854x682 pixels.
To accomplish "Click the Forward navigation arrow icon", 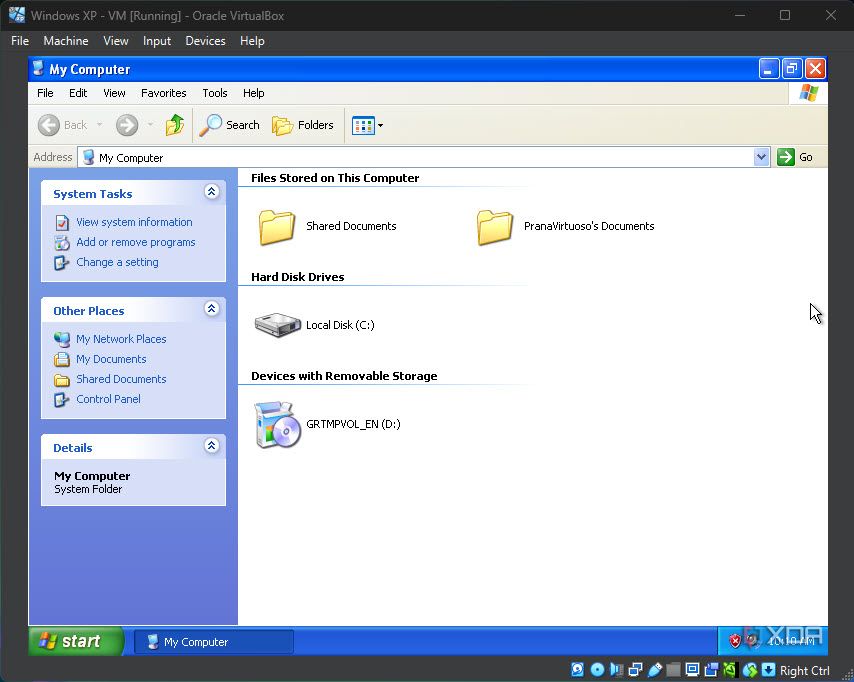I will tap(127, 125).
